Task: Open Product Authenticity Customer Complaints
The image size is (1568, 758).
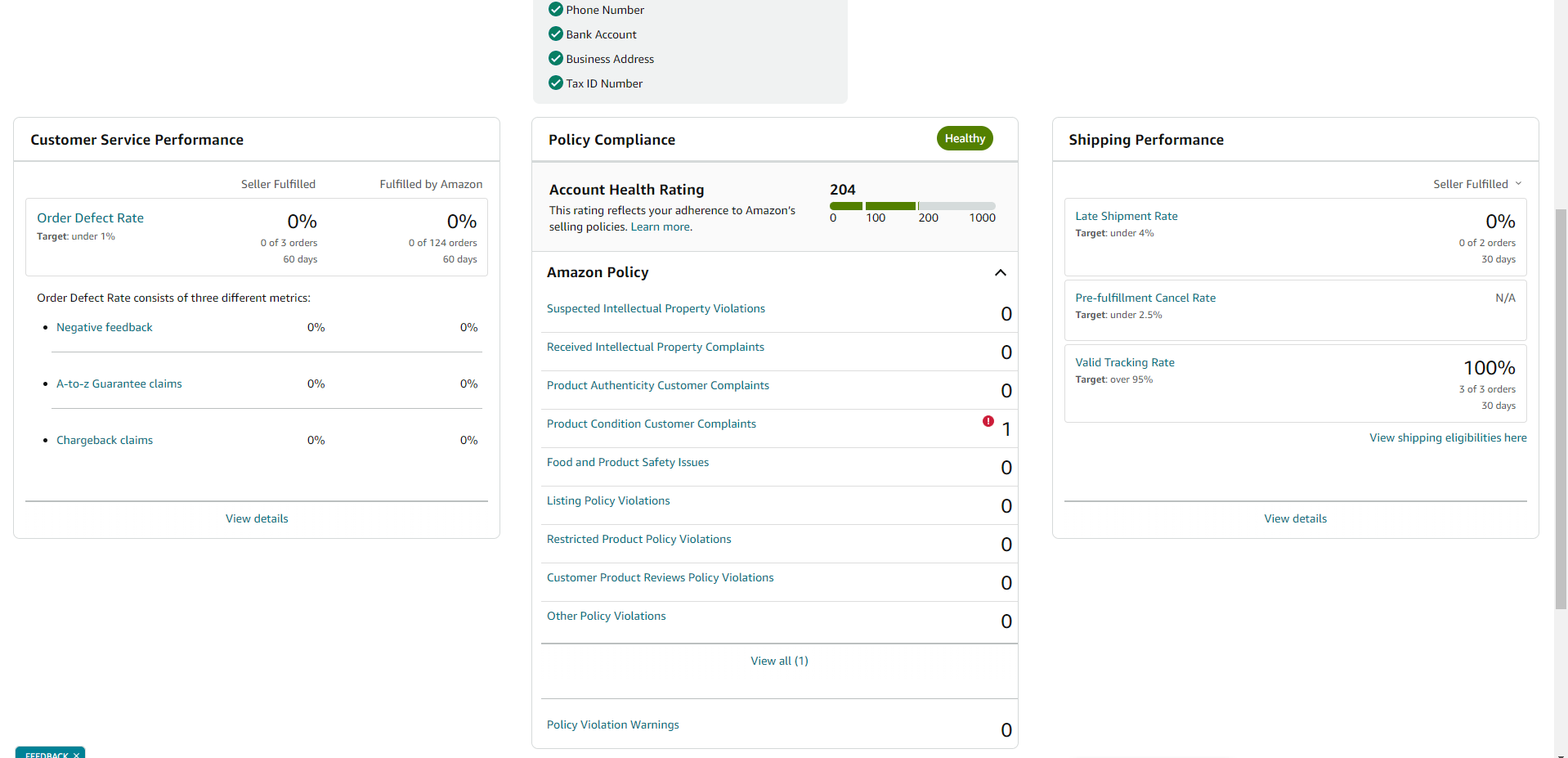Action: (658, 385)
